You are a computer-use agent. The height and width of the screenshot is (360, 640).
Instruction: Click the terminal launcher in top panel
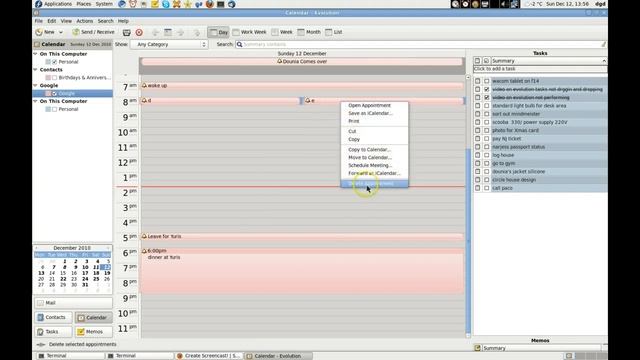pyautogui.click(x=220, y=4)
